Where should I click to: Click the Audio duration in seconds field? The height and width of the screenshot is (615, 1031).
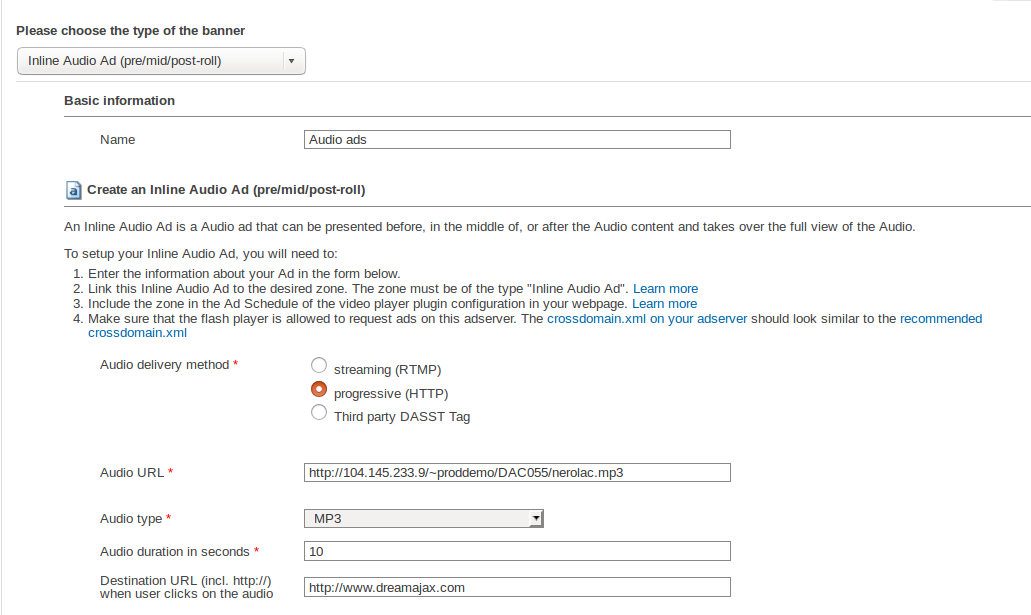pos(516,551)
